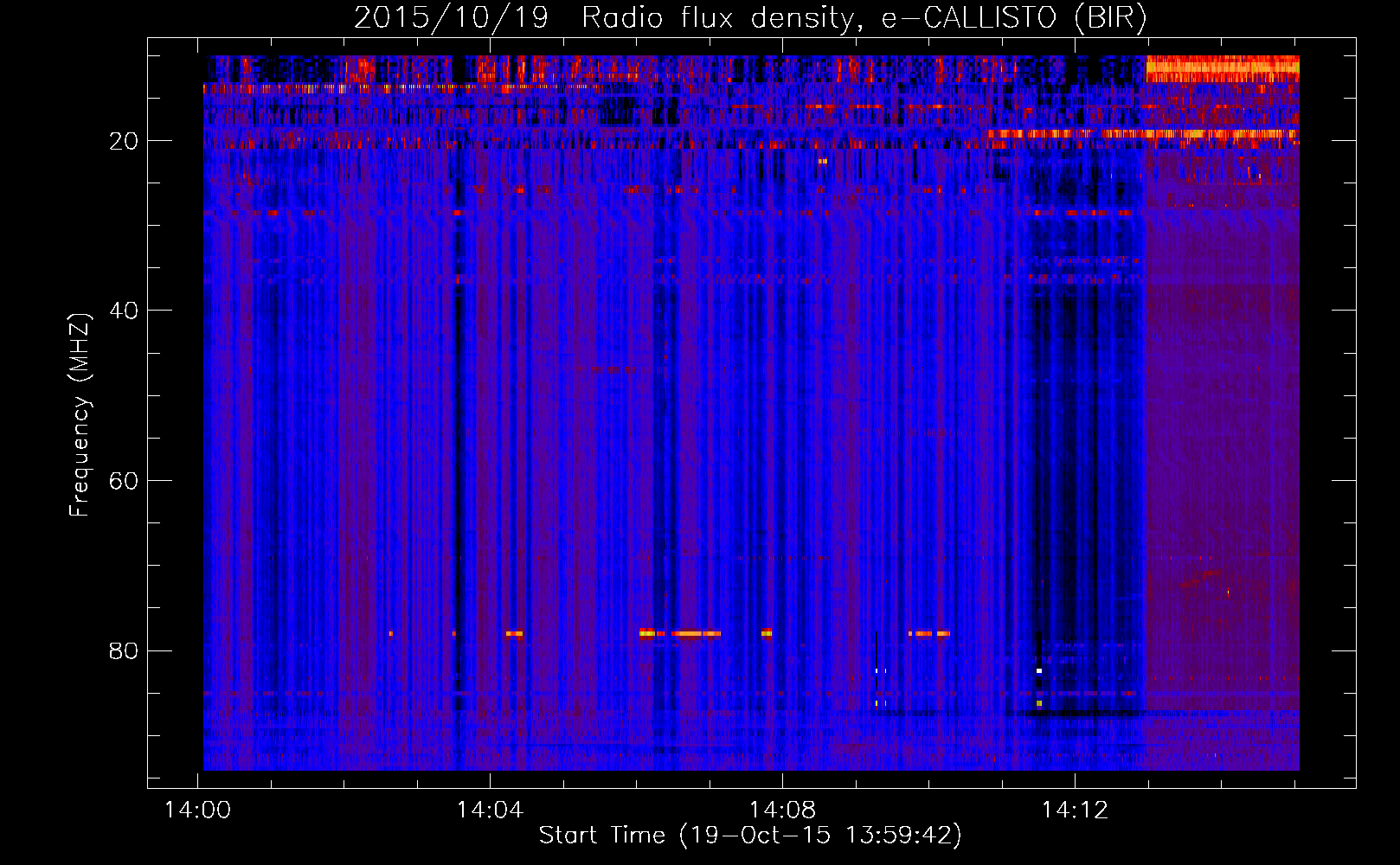The image size is (1400, 865).
Task: Click the plot title '2015/10/19 Radio flux density'
Action: coord(750,18)
